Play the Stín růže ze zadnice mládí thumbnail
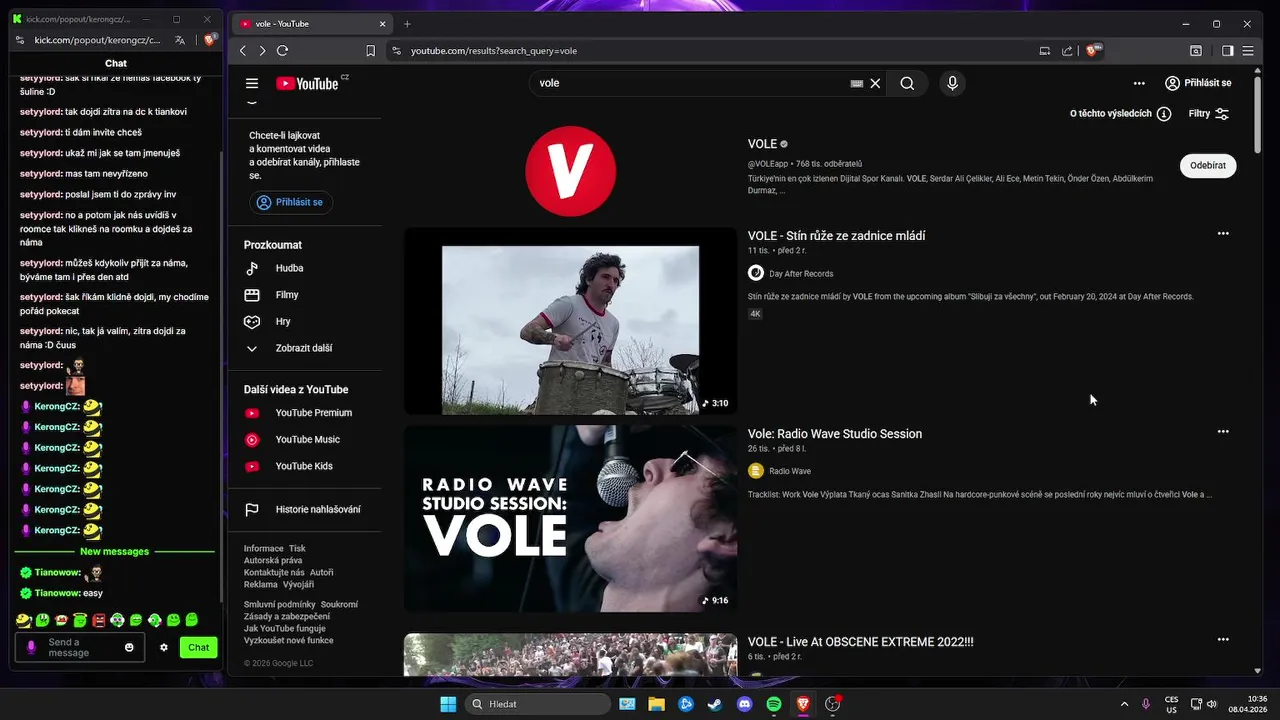 [570, 321]
